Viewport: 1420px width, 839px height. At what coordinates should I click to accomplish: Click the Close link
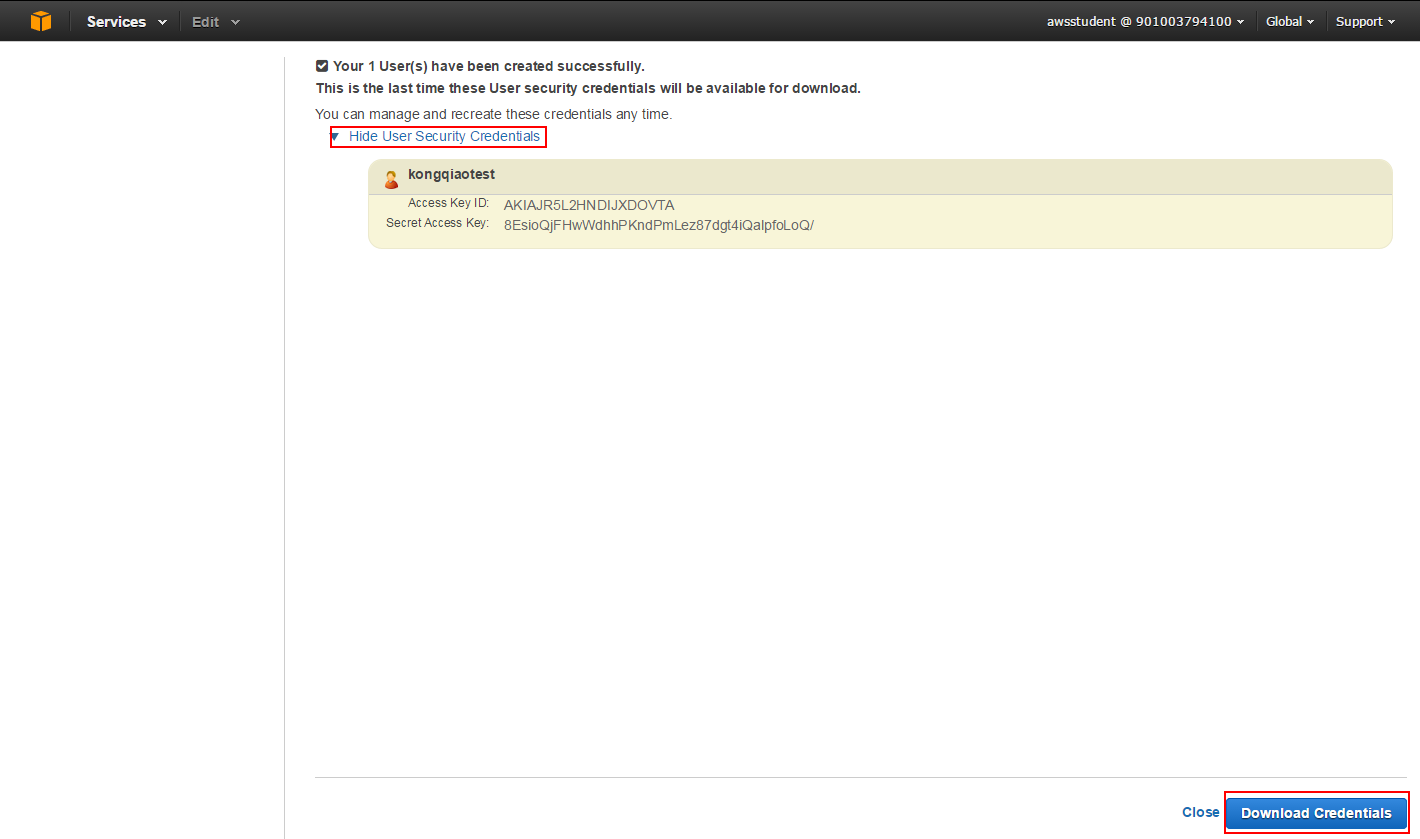(1200, 812)
